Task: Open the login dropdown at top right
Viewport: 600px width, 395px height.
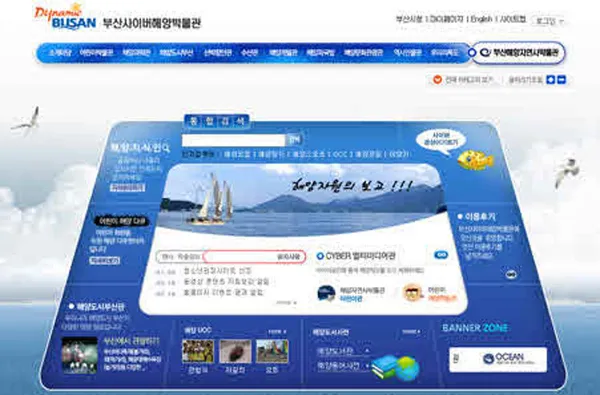Action: [549, 21]
